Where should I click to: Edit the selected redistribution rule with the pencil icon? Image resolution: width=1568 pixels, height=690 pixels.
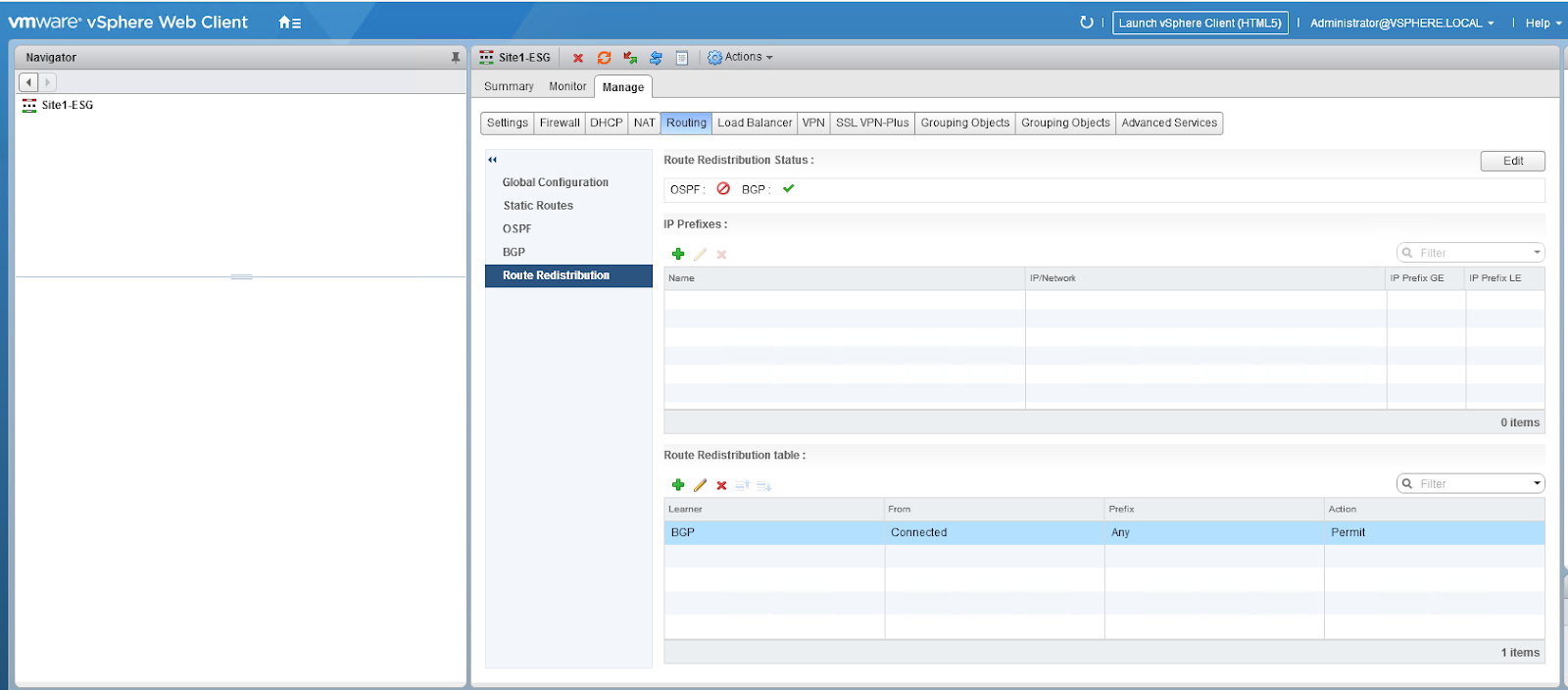coord(700,485)
